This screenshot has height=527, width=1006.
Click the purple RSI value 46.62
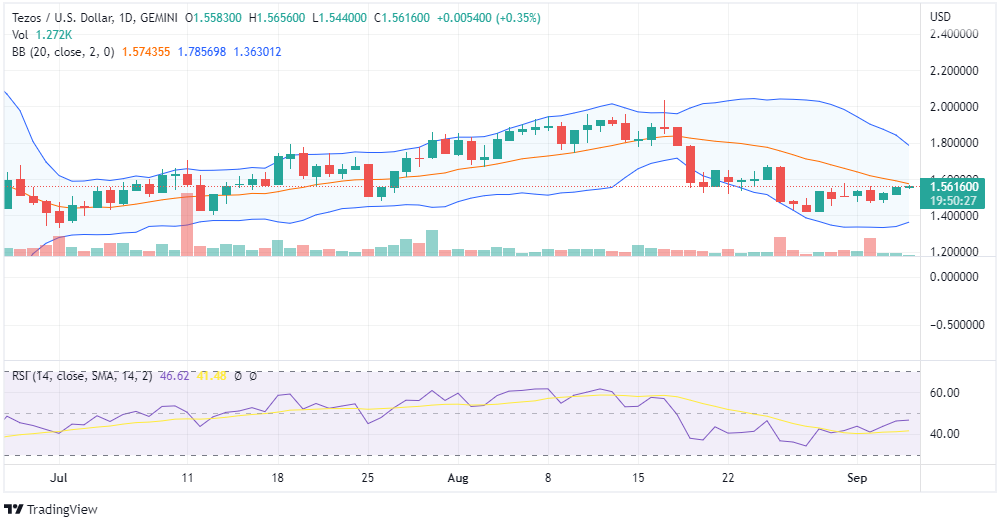point(175,376)
